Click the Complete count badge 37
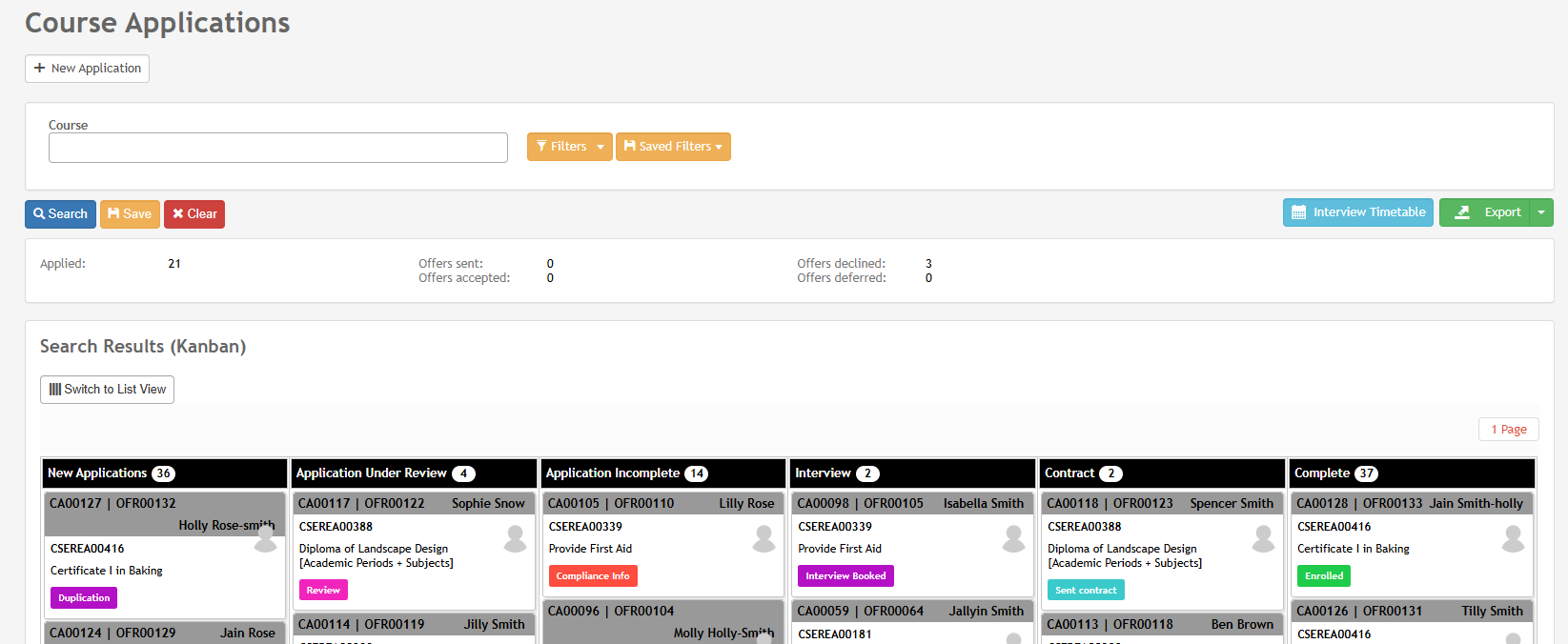The width and height of the screenshot is (1568, 644). tap(1367, 473)
